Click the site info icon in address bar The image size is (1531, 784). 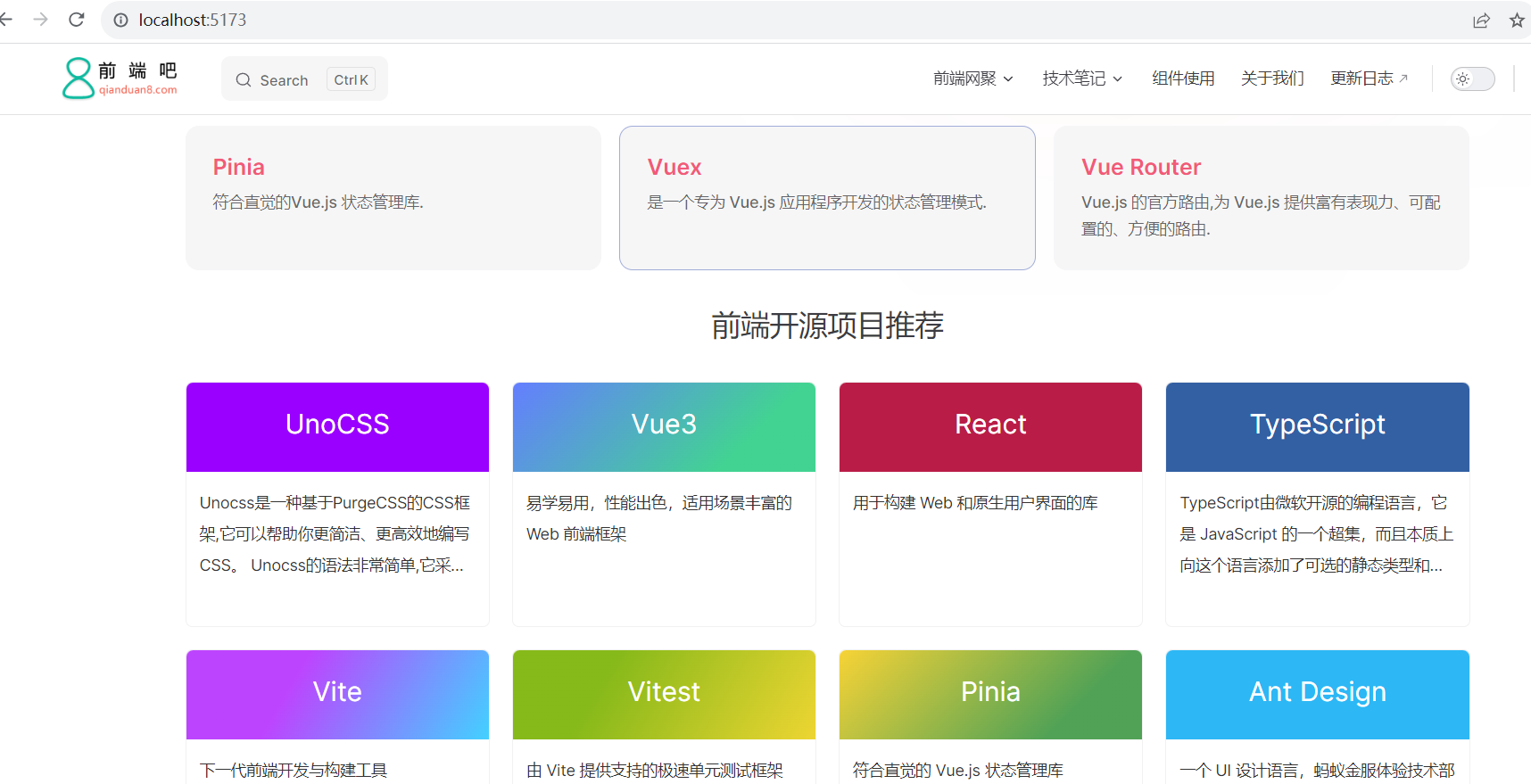[121, 20]
